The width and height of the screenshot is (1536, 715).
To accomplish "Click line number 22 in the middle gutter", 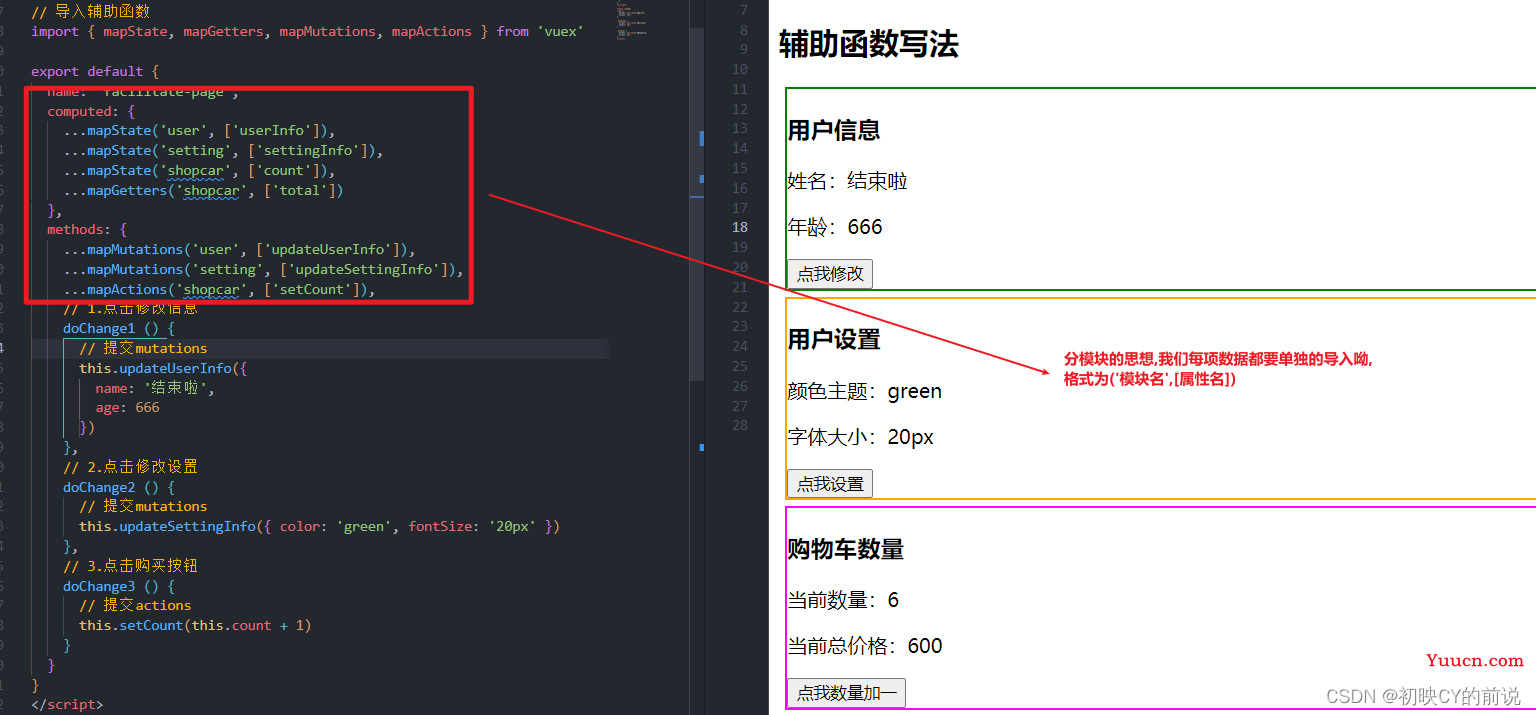I will [x=739, y=306].
